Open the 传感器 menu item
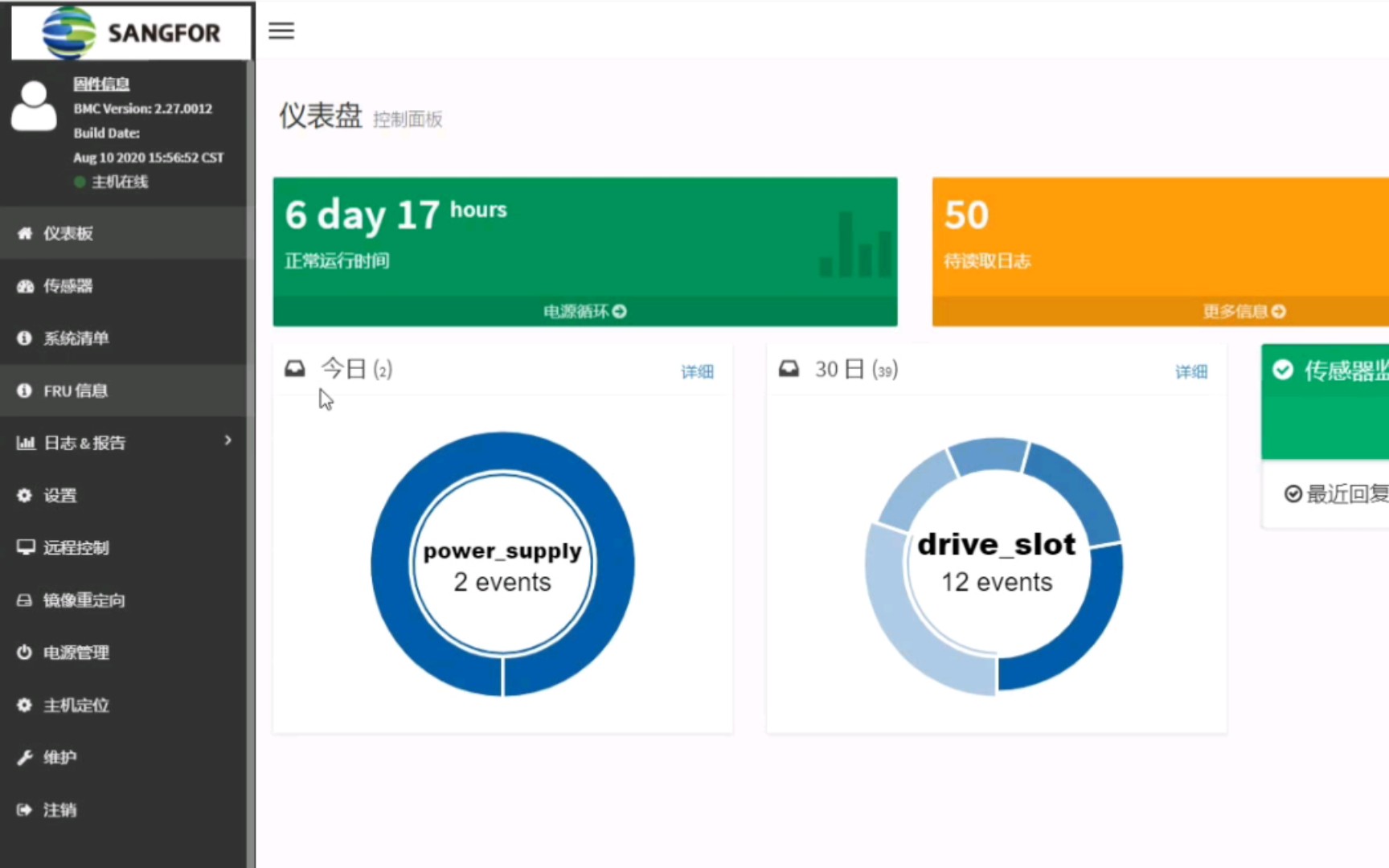The width and height of the screenshot is (1389, 868). click(x=123, y=286)
